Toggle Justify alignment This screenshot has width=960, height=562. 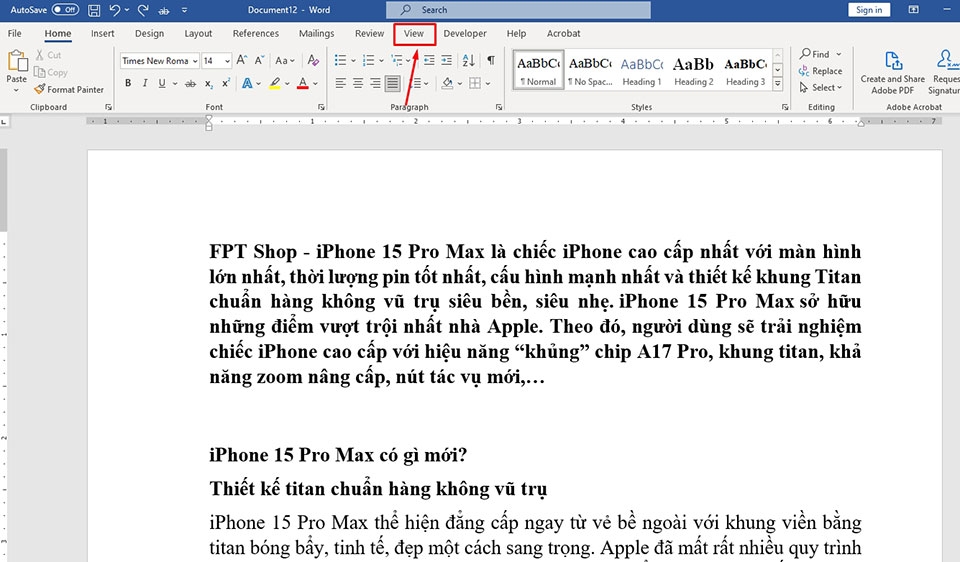coord(392,83)
